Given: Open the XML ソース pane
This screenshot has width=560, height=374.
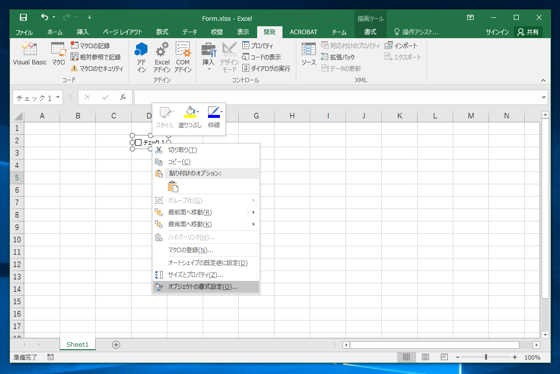Looking at the screenshot, I should tap(309, 54).
